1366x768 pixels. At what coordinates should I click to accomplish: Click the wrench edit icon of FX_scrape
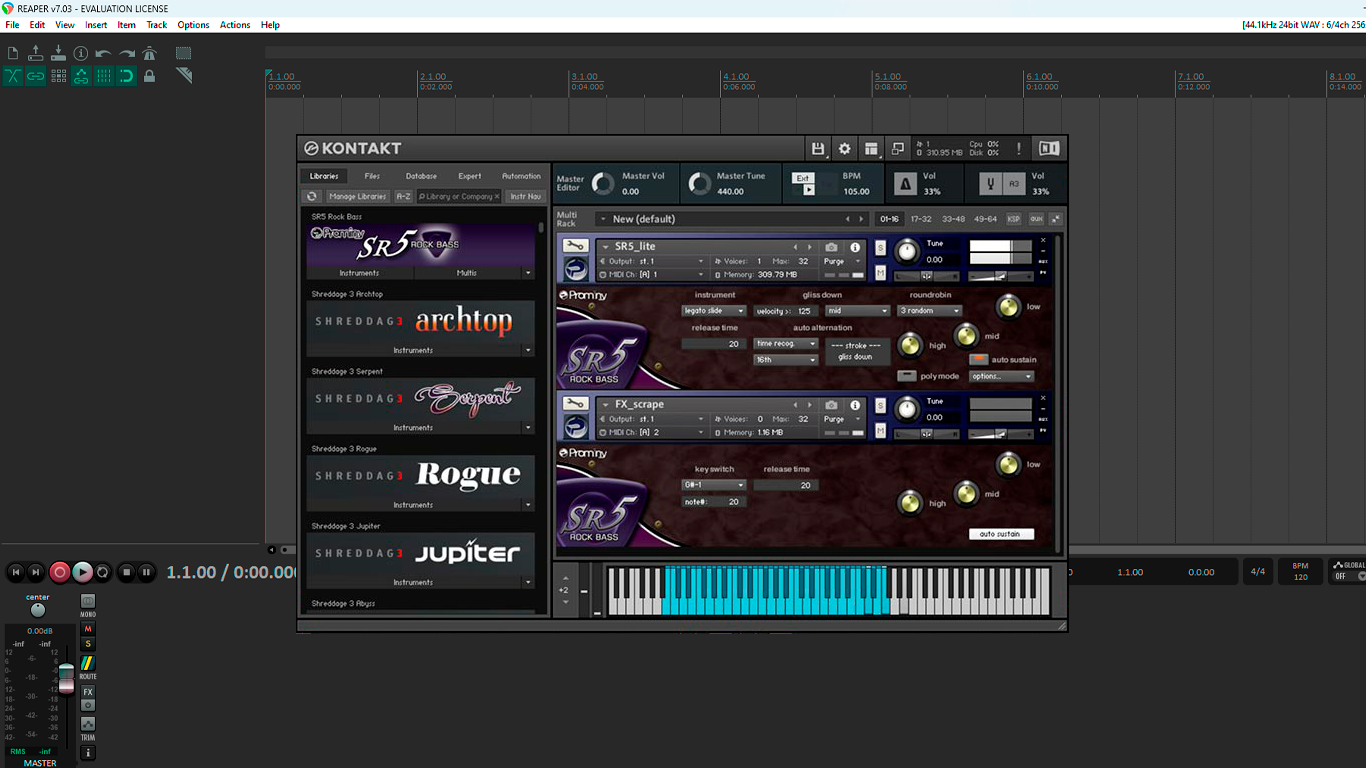pos(575,404)
